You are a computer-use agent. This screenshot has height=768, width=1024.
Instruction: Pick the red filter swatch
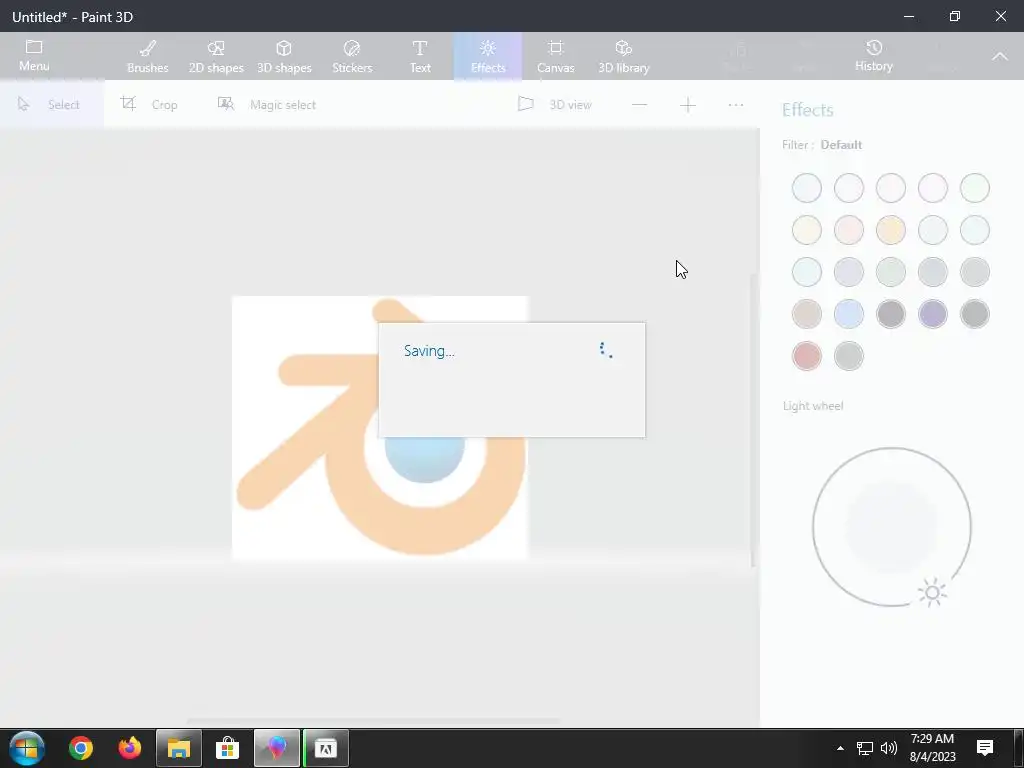point(807,356)
